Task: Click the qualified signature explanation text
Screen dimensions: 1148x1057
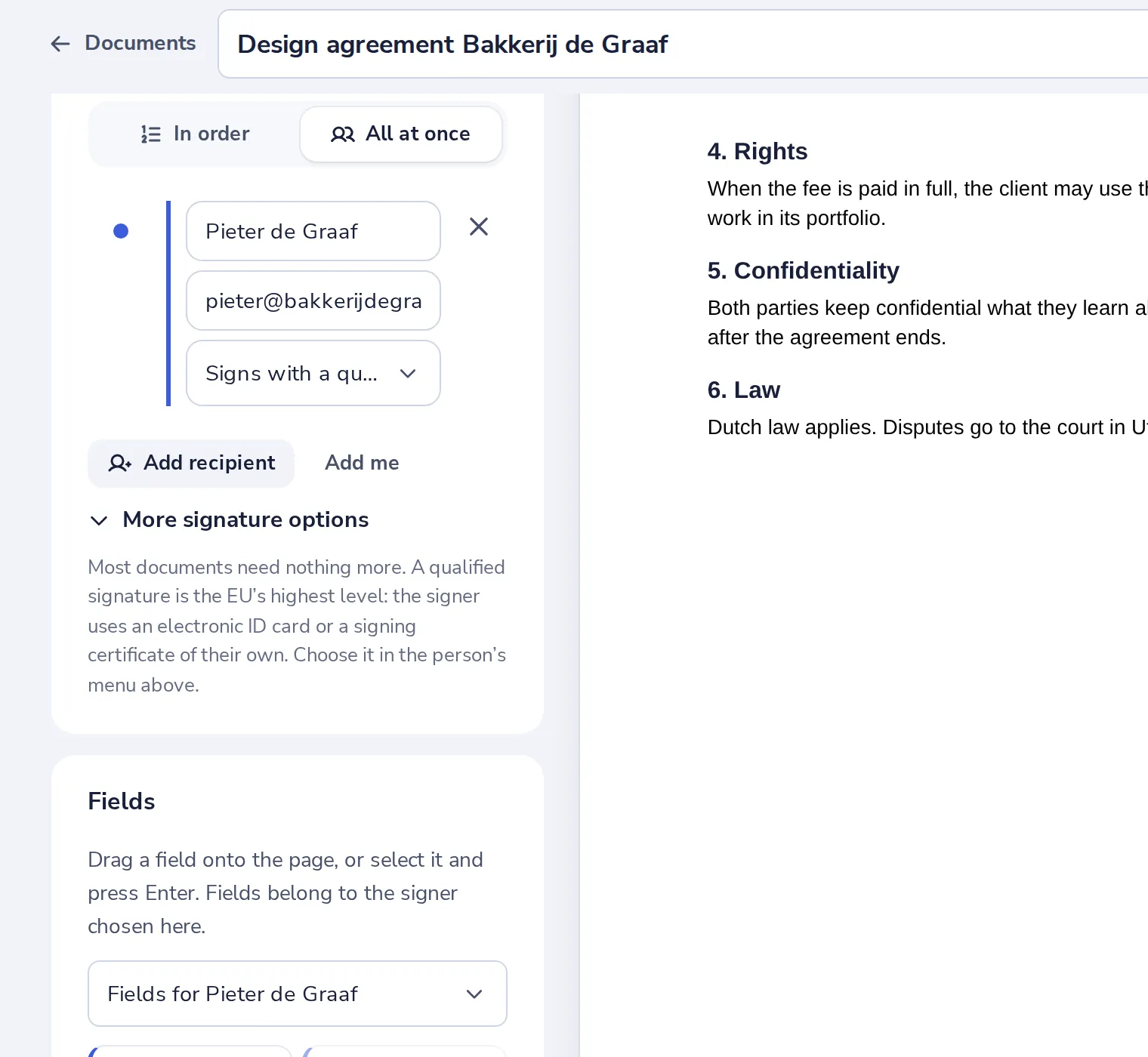Action: [x=297, y=626]
